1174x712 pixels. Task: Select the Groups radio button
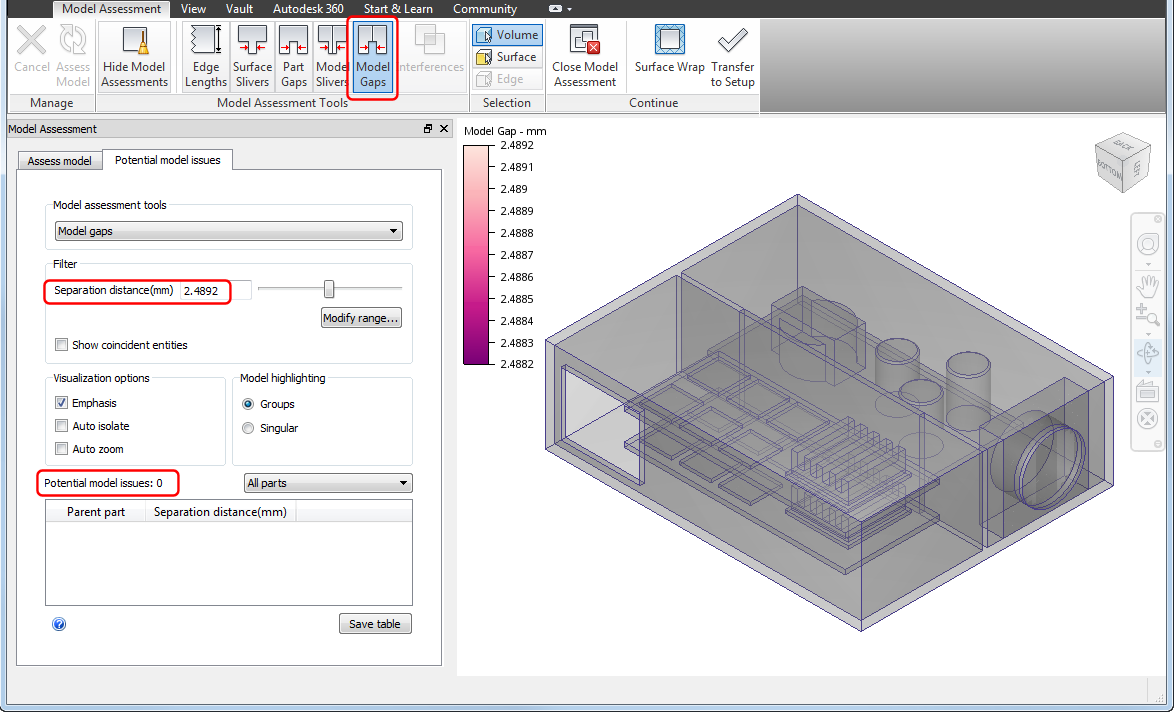248,404
